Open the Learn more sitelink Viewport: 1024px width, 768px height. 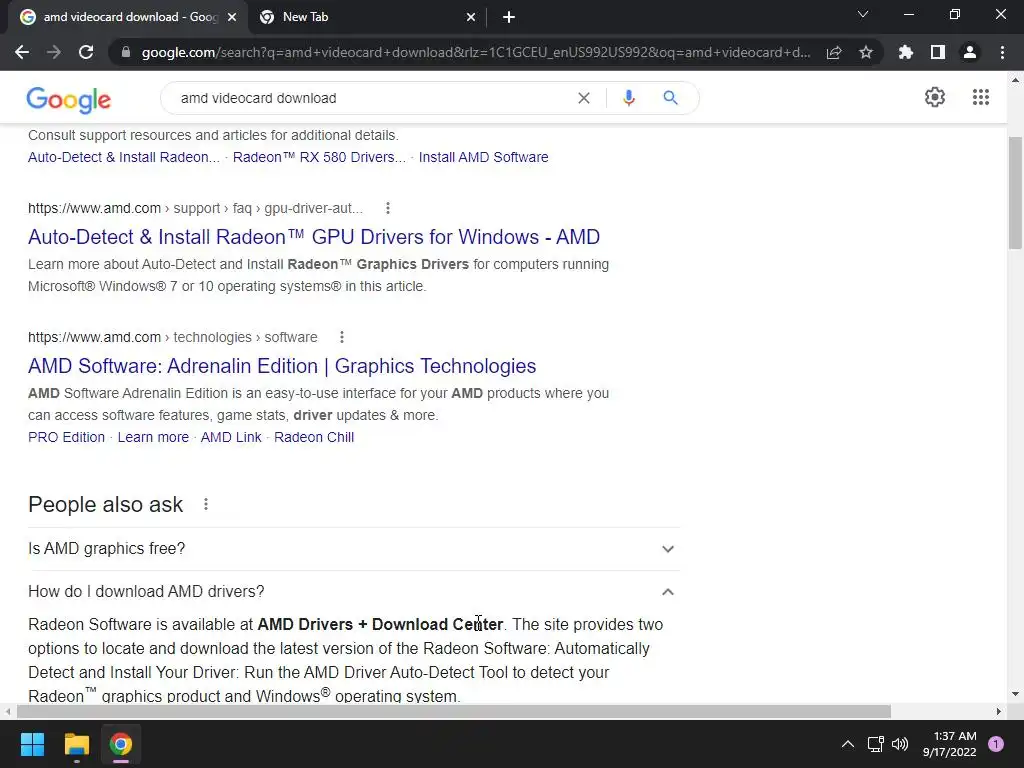tap(153, 438)
